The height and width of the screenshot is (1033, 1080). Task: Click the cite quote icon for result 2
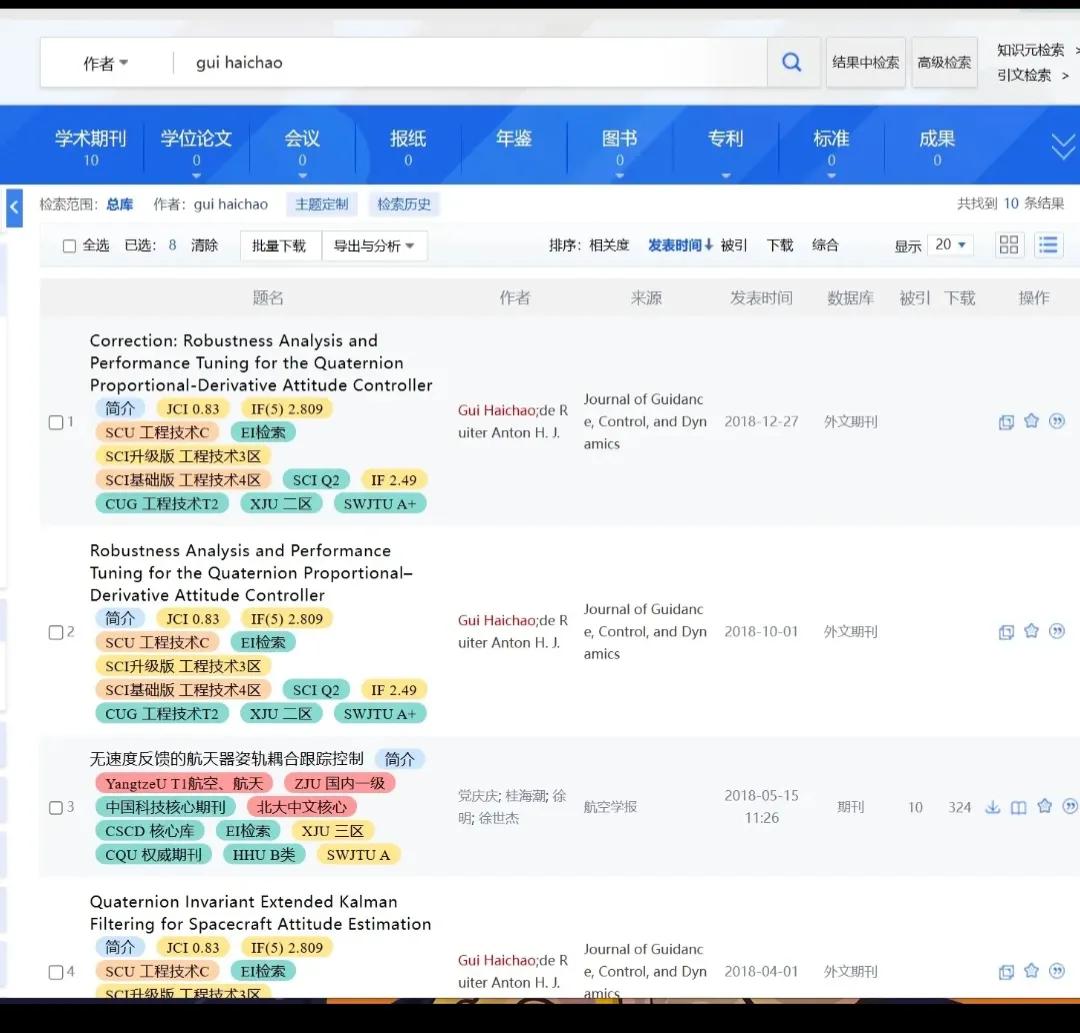1057,631
